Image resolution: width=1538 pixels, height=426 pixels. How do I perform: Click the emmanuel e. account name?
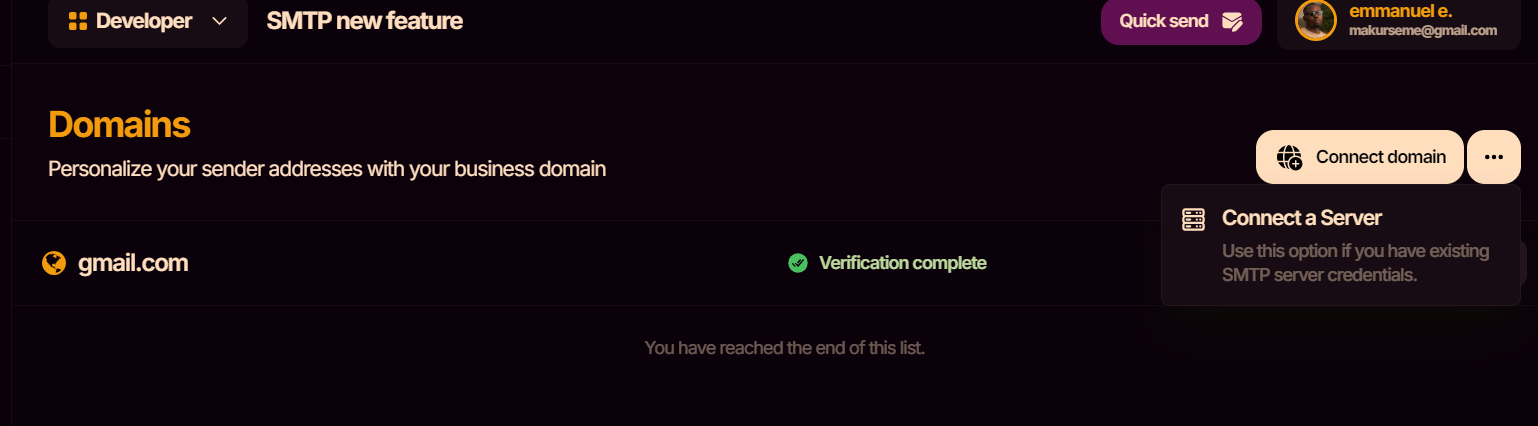tap(1398, 11)
